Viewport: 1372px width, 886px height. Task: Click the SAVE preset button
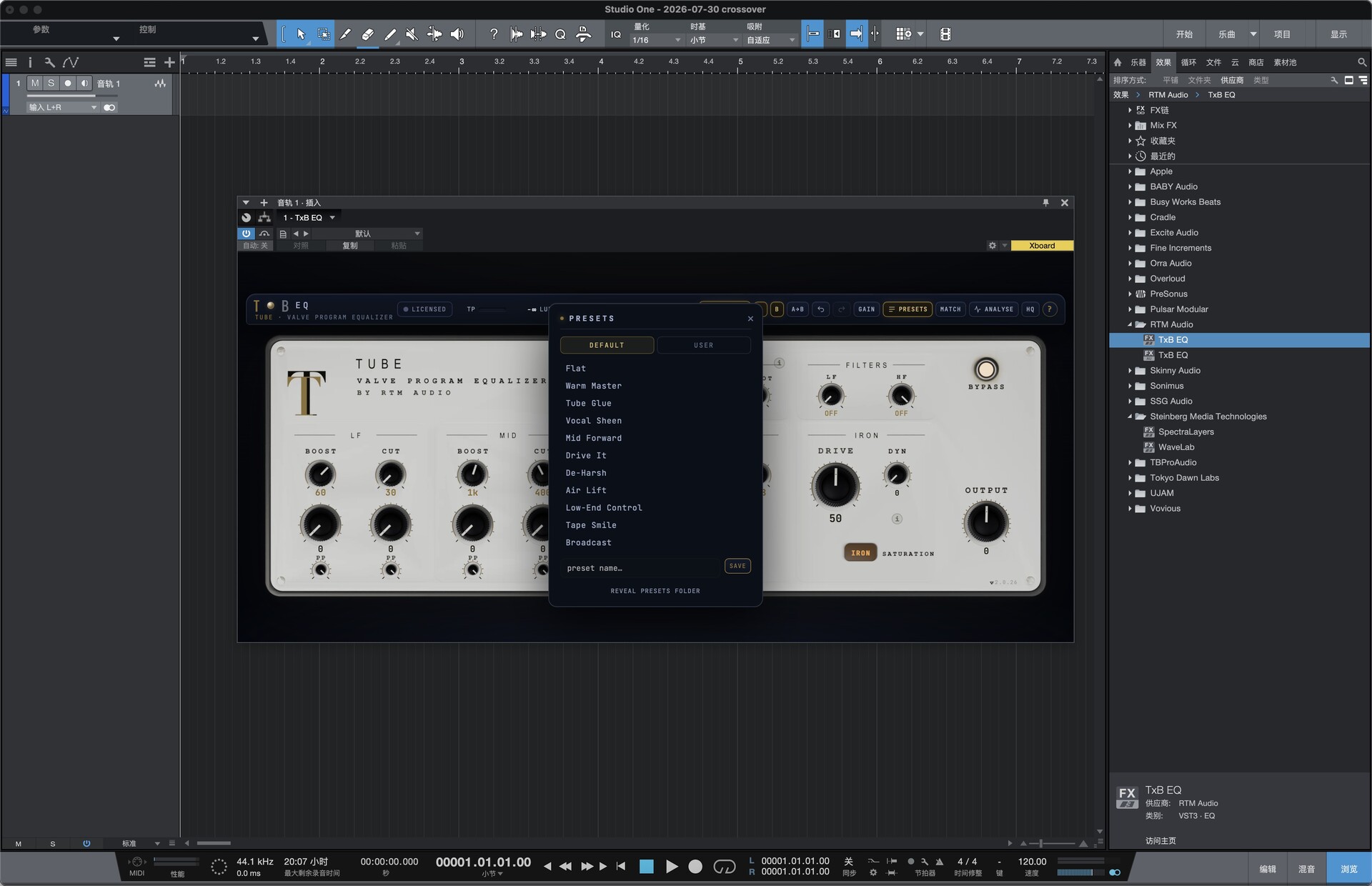click(737, 566)
